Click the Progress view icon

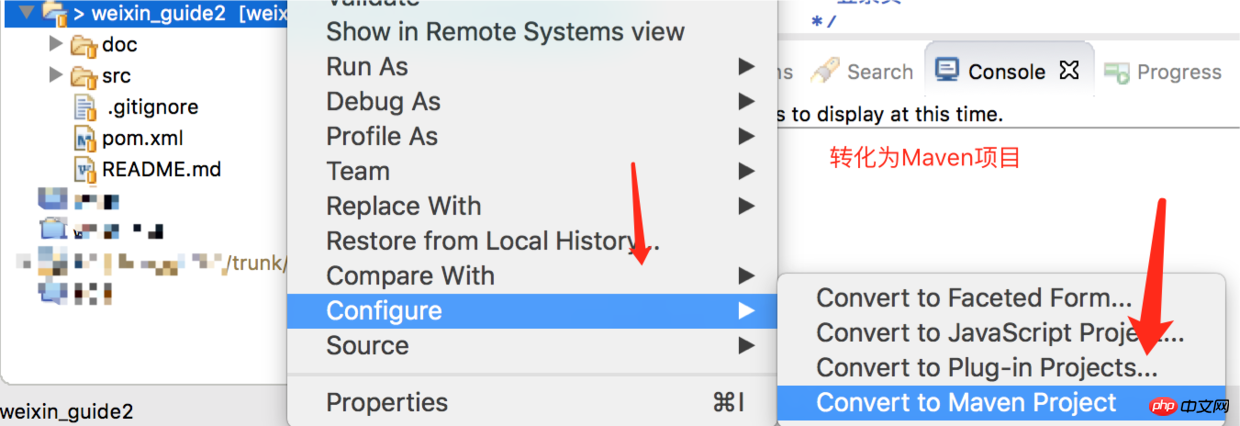1118,72
